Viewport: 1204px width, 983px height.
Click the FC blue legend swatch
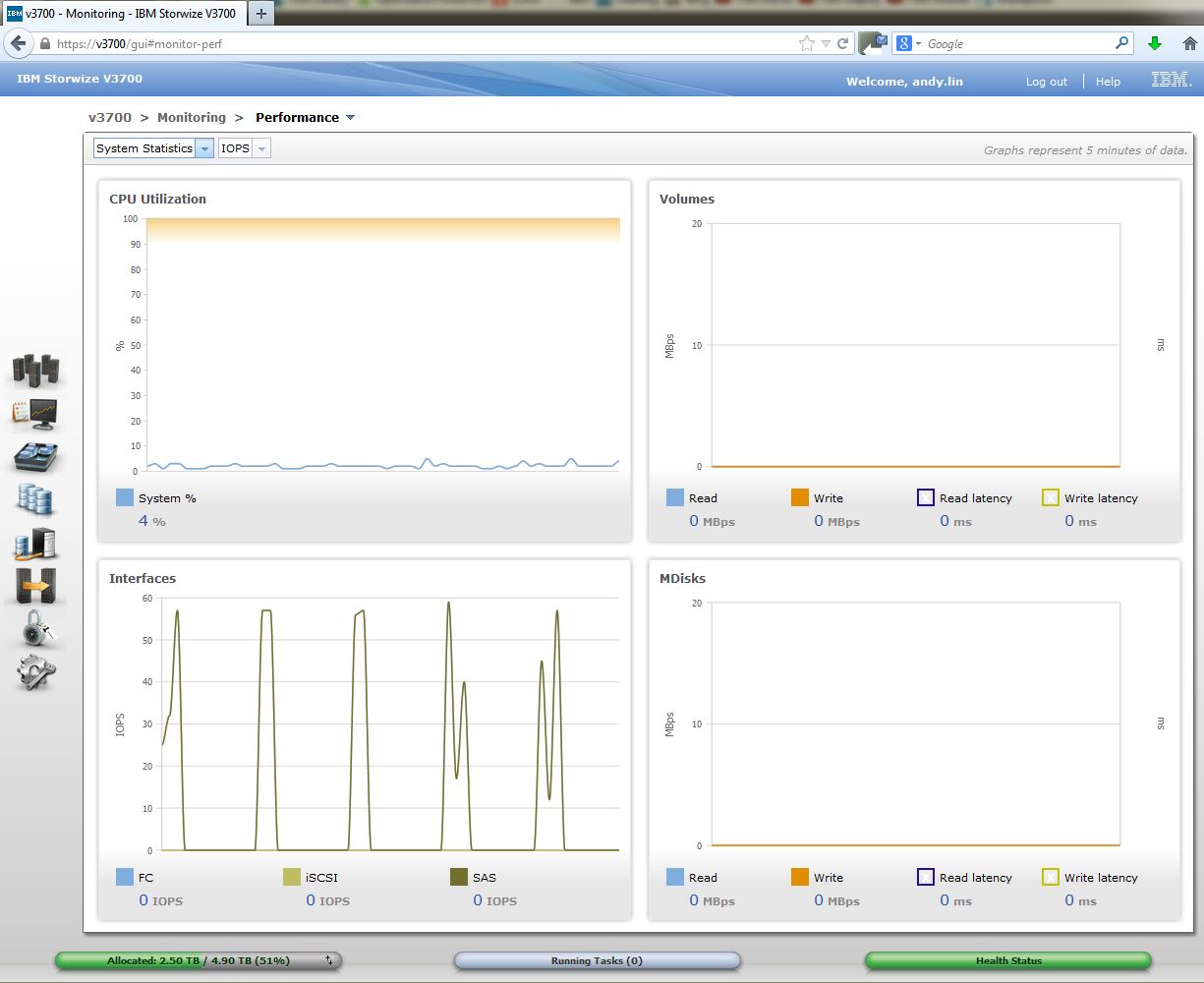pos(124,877)
